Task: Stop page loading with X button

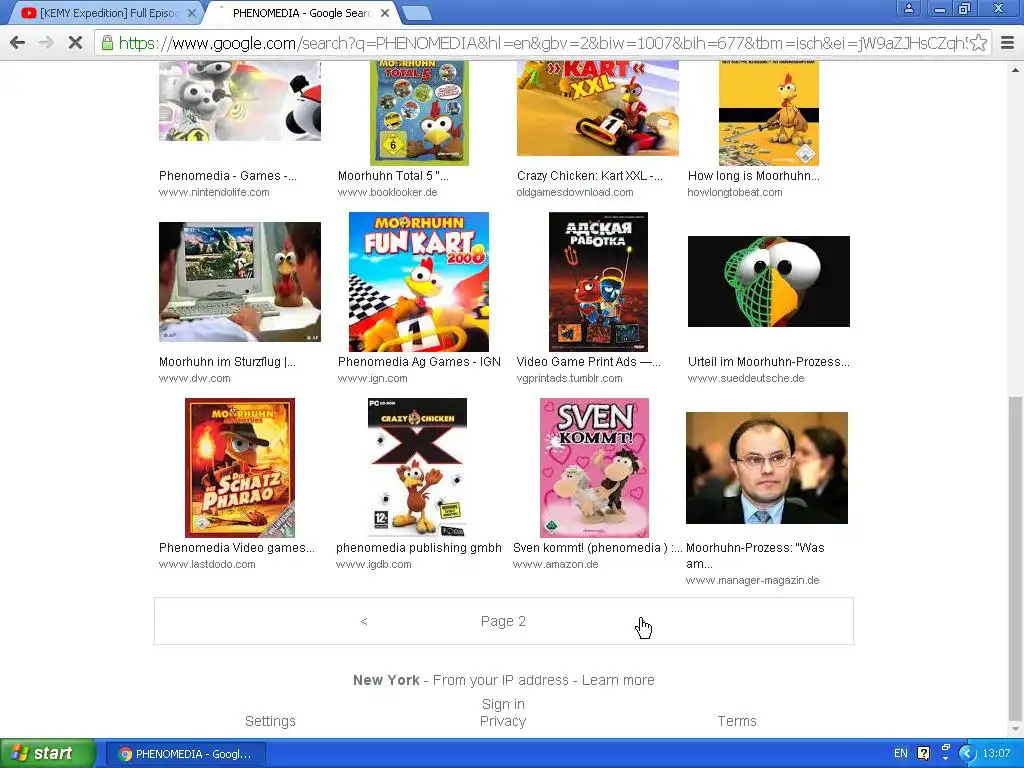Action: click(x=75, y=43)
